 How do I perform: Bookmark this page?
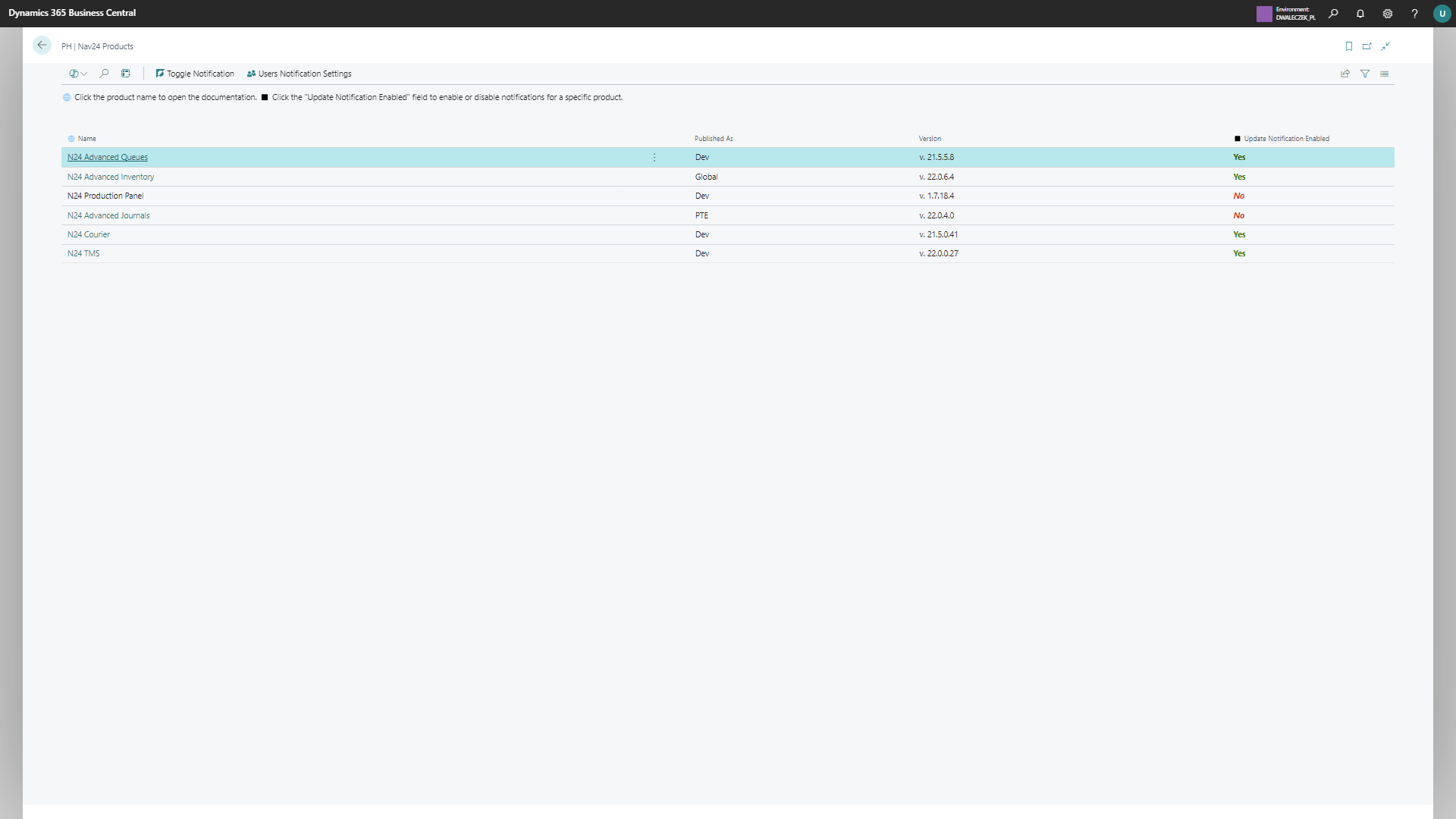click(x=1348, y=46)
